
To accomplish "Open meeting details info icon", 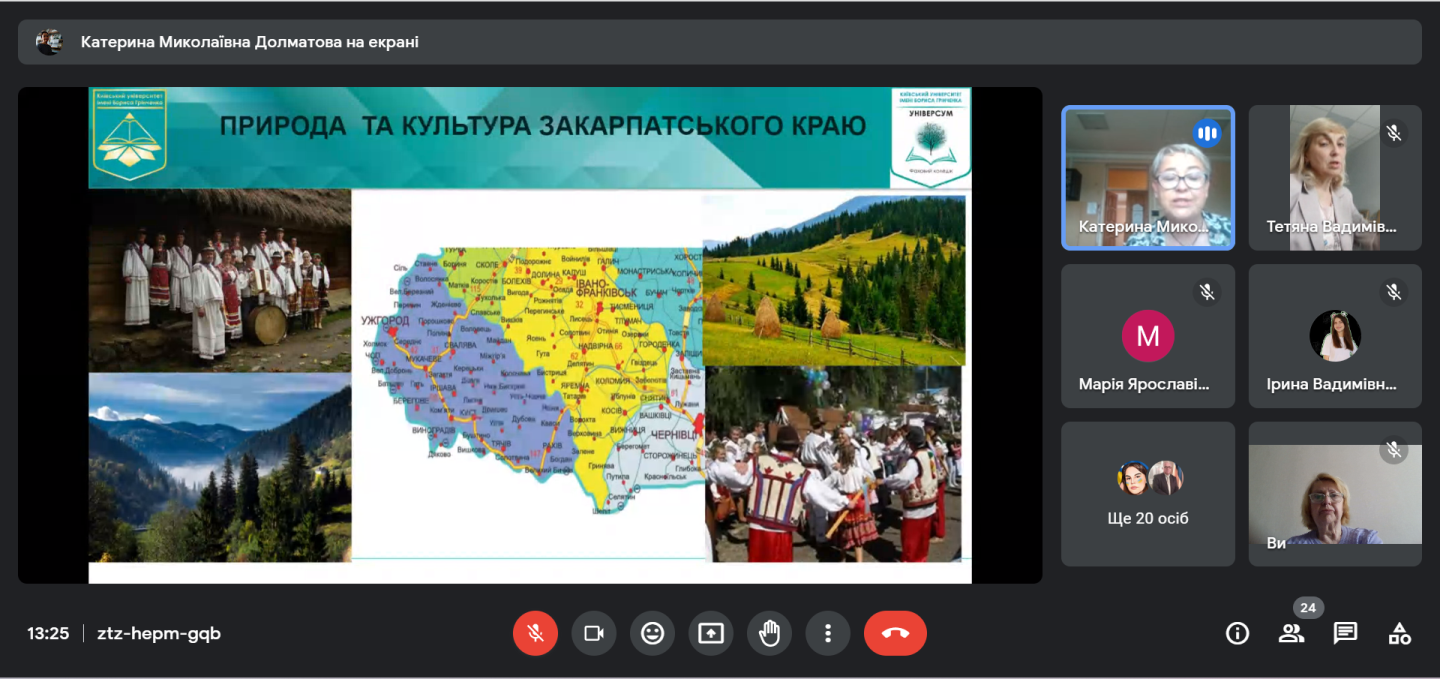I will (1238, 633).
